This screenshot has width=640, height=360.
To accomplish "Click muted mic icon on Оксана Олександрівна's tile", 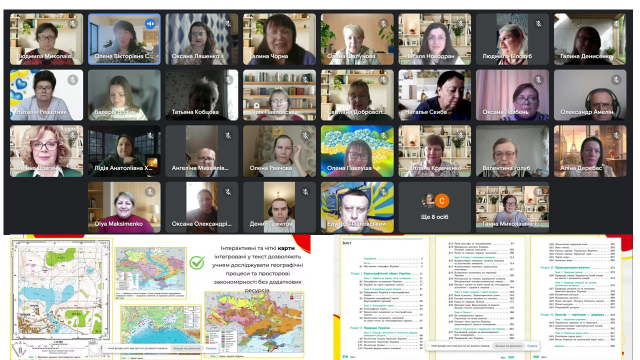I will click(x=228, y=191).
